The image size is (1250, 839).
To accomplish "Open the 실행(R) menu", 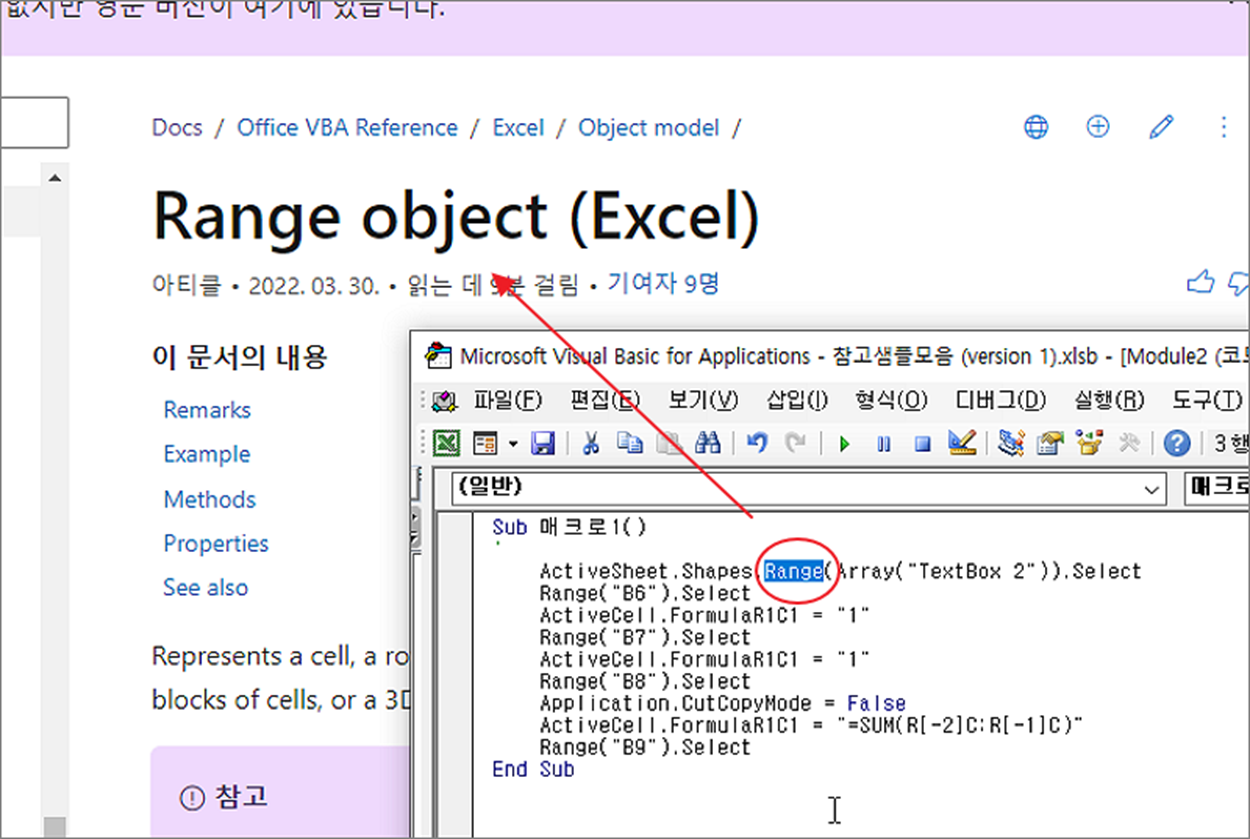I will point(1109,401).
